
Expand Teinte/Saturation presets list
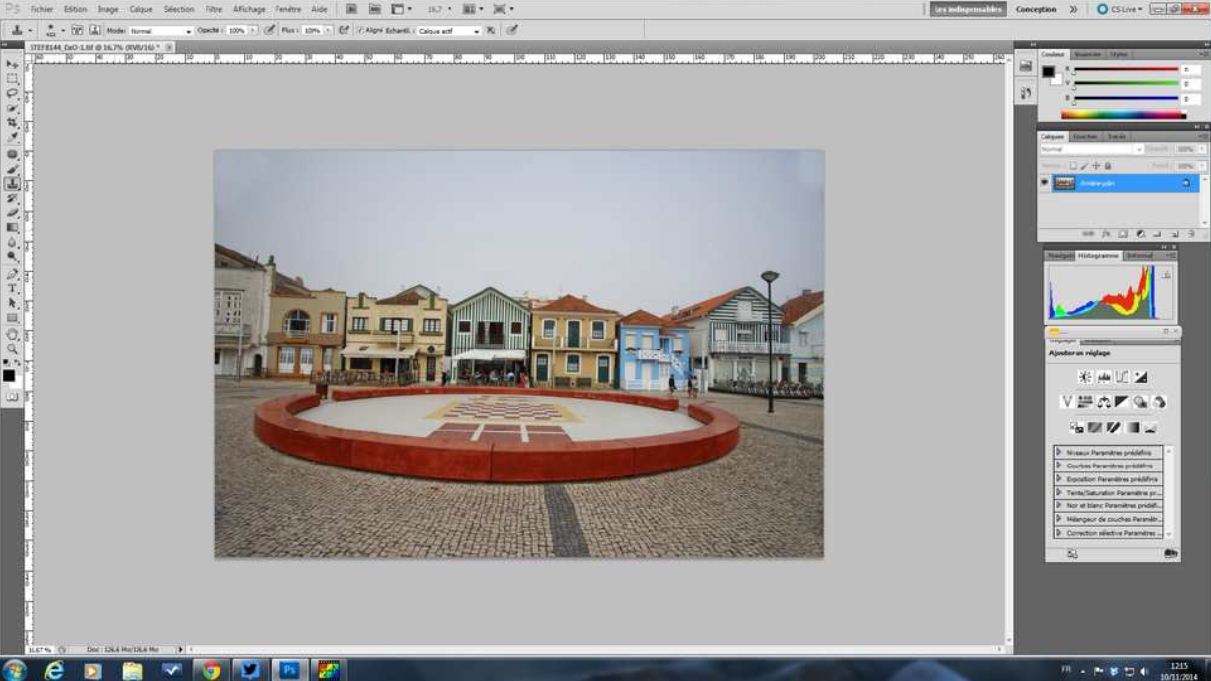click(1059, 493)
